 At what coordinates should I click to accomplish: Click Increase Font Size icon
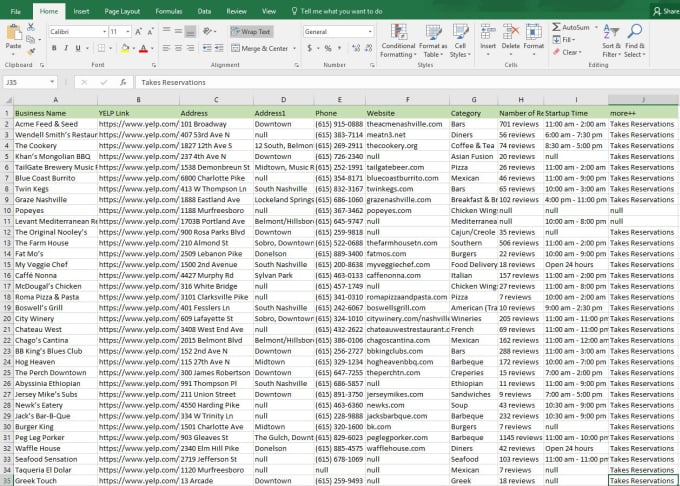point(138,32)
